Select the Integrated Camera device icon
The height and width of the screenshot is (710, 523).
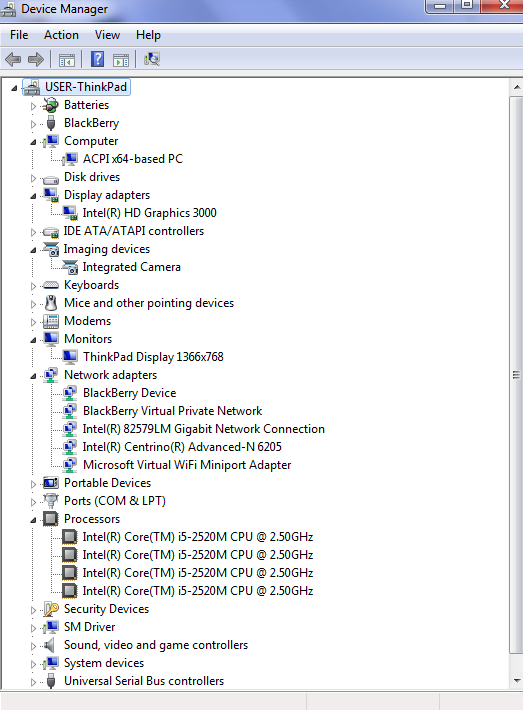70,267
